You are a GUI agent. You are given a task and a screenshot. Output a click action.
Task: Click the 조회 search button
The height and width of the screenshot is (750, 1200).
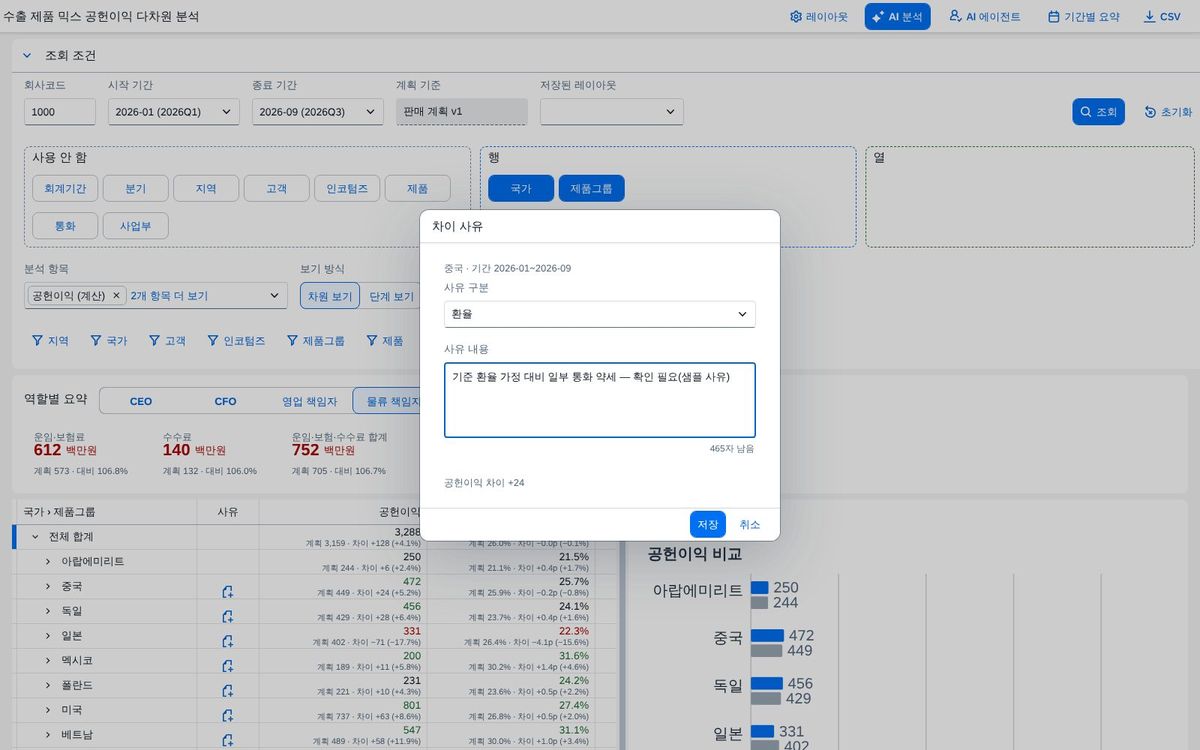coord(1099,112)
